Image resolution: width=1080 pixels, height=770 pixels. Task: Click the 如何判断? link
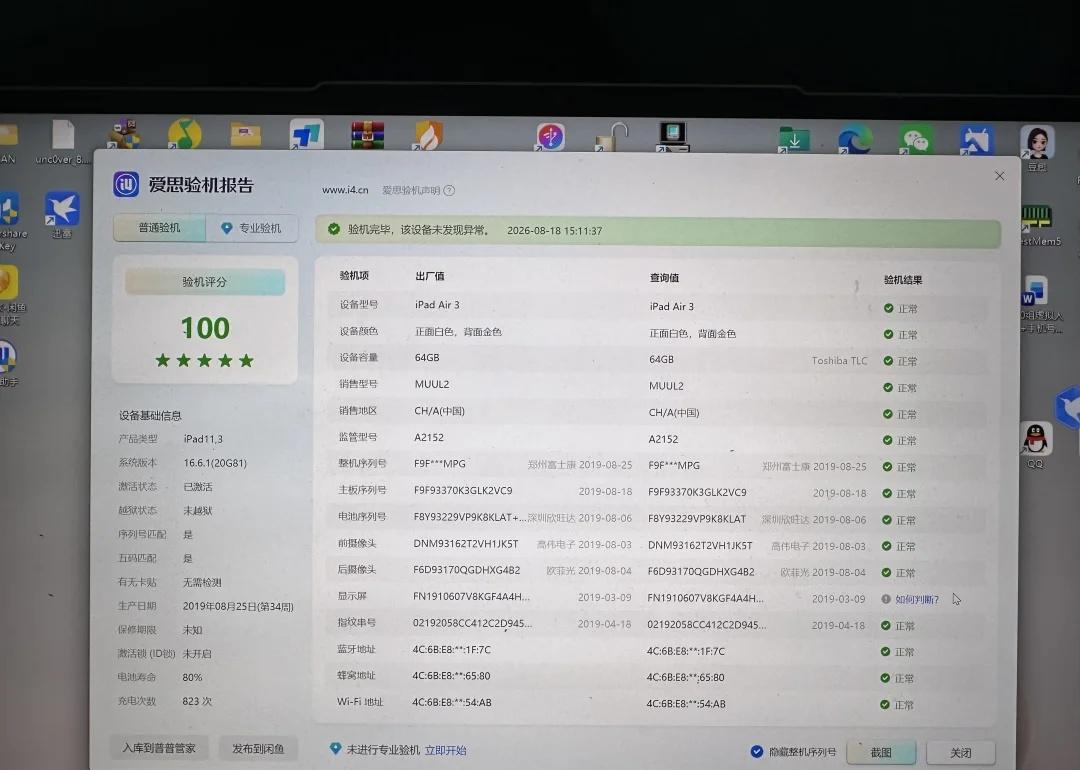[917, 600]
